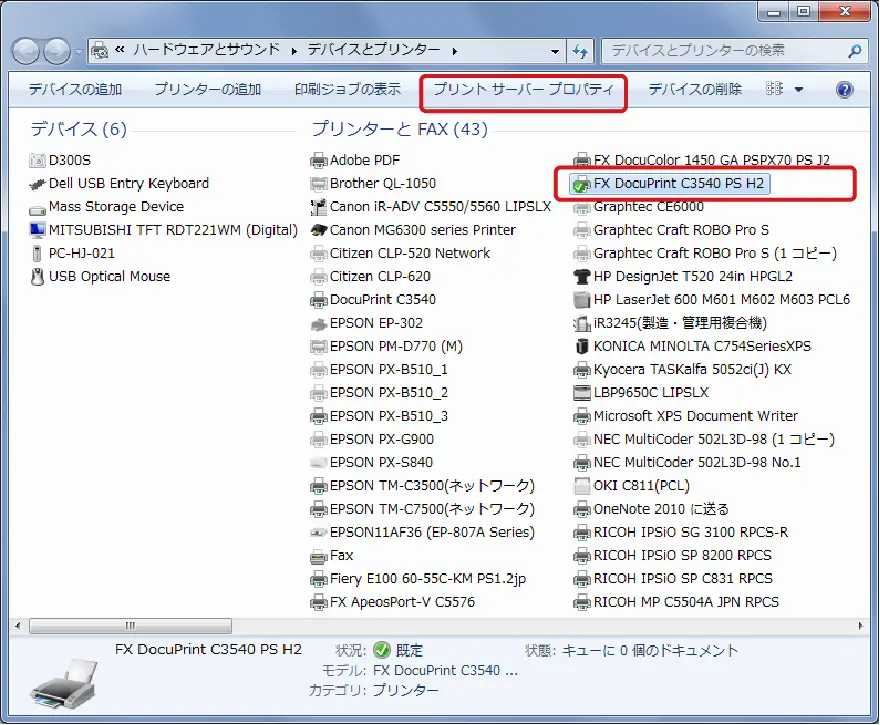The image size is (880, 725).
Task: Click デバイスとプリンター breadcrumb segment
Action: pos(374,49)
